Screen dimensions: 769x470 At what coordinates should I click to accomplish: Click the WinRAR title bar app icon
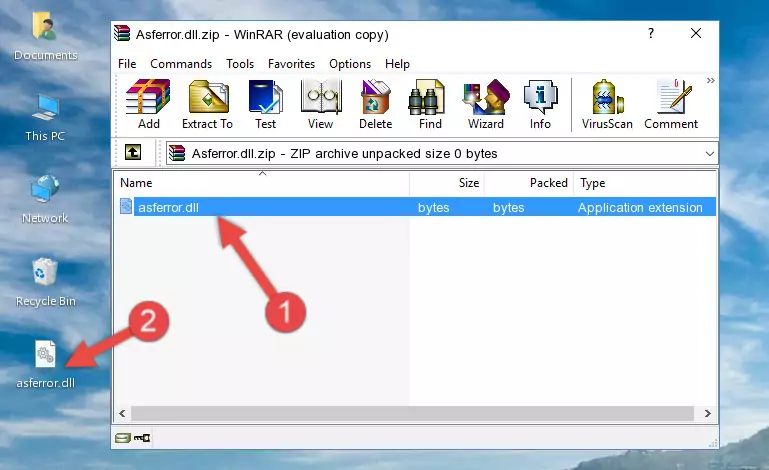(x=122, y=33)
